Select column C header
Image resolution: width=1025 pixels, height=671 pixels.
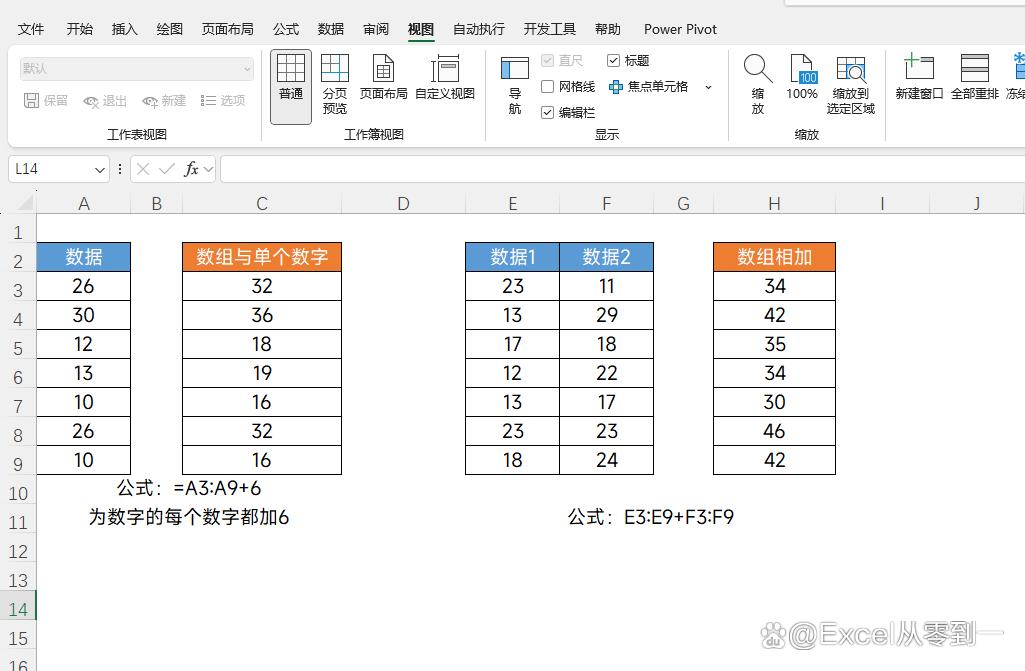click(x=261, y=204)
